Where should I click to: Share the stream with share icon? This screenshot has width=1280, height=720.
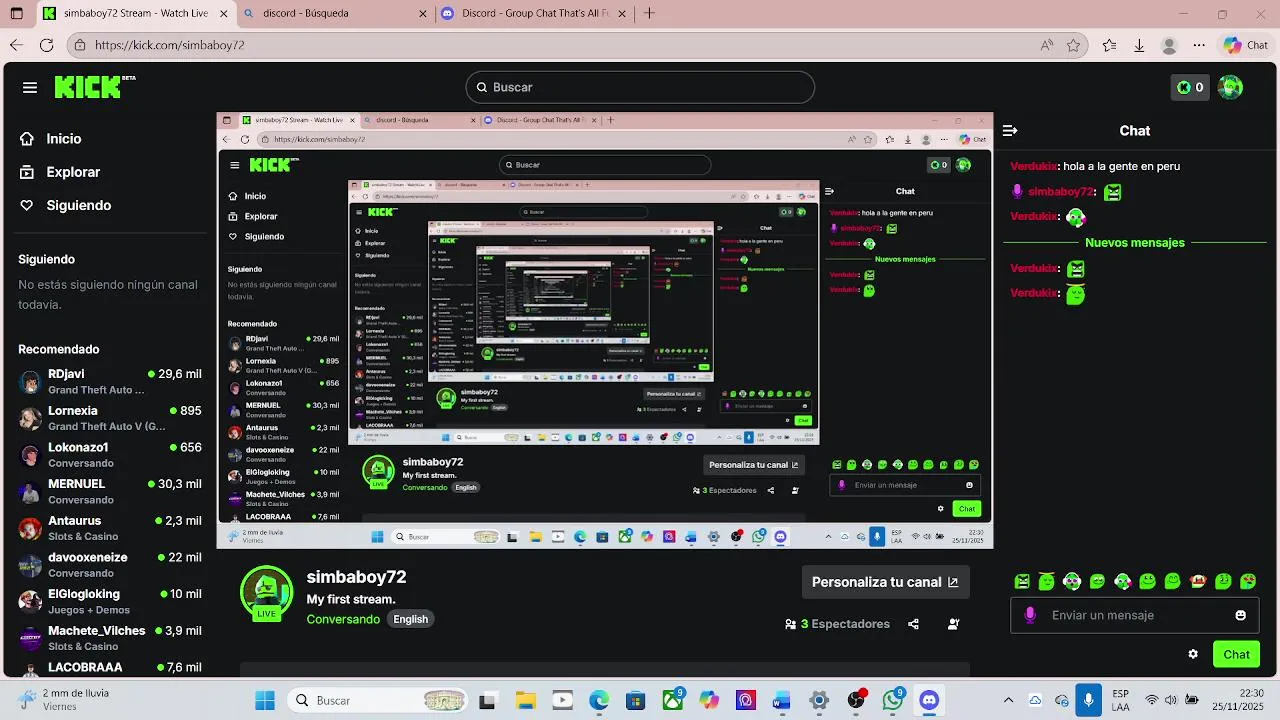click(913, 624)
